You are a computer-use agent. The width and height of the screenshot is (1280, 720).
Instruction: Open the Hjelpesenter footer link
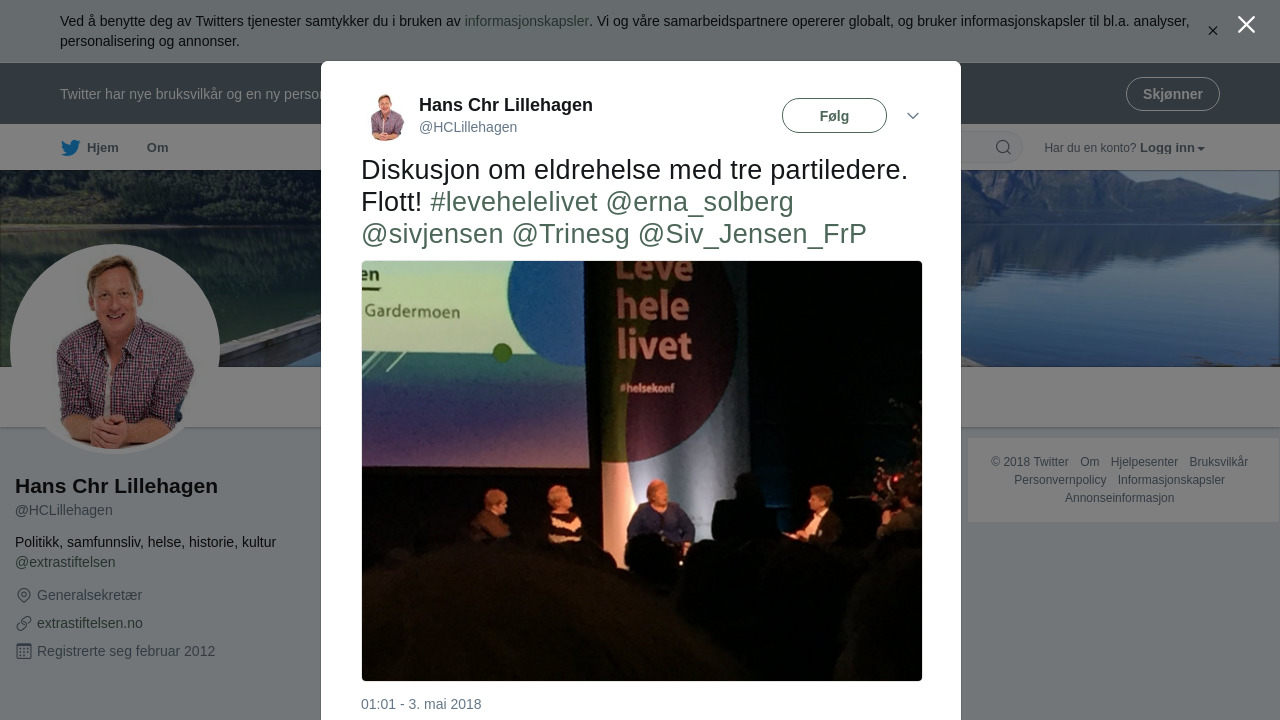point(1144,462)
